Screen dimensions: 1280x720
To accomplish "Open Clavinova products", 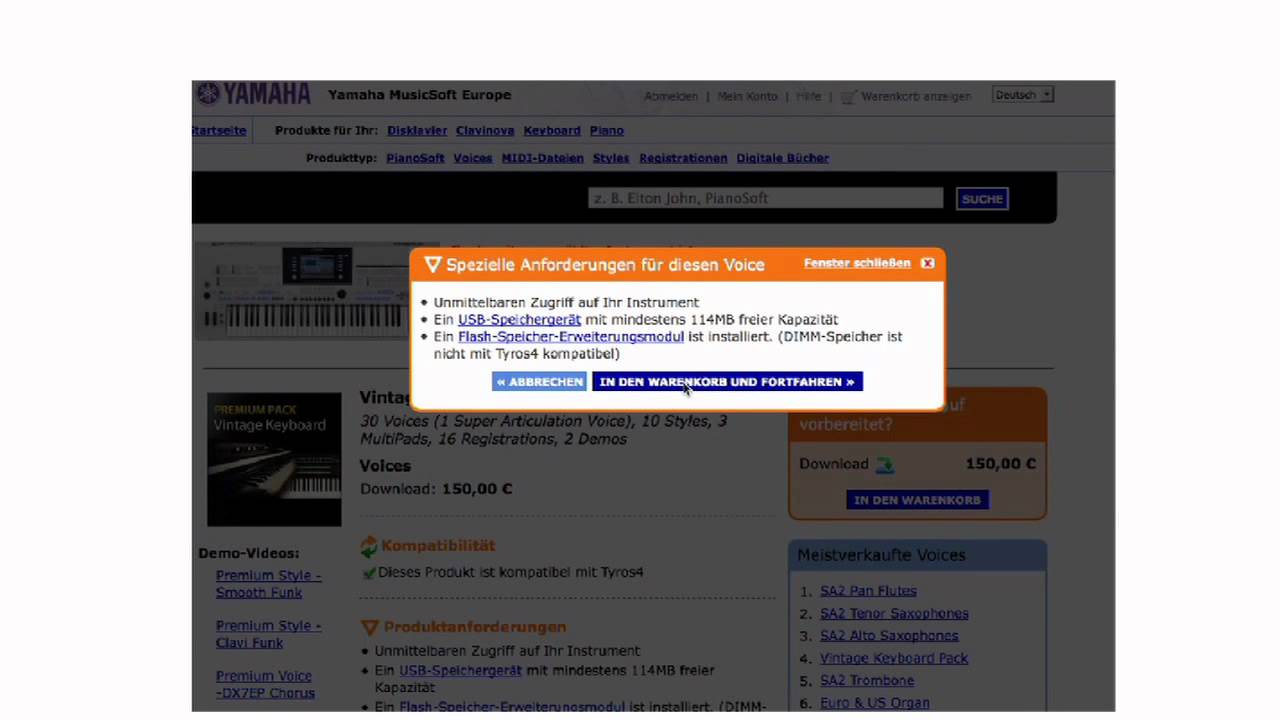I will point(485,130).
